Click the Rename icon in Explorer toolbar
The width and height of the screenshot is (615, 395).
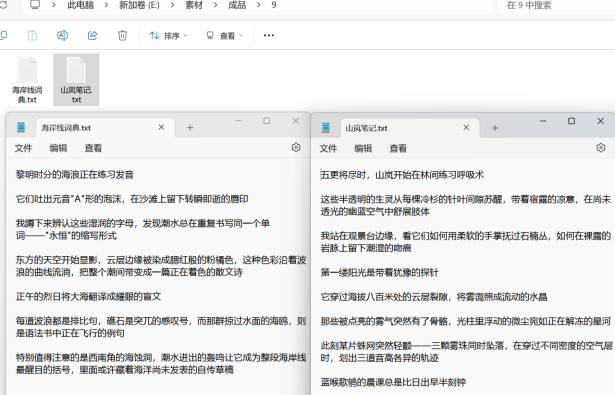[62, 35]
